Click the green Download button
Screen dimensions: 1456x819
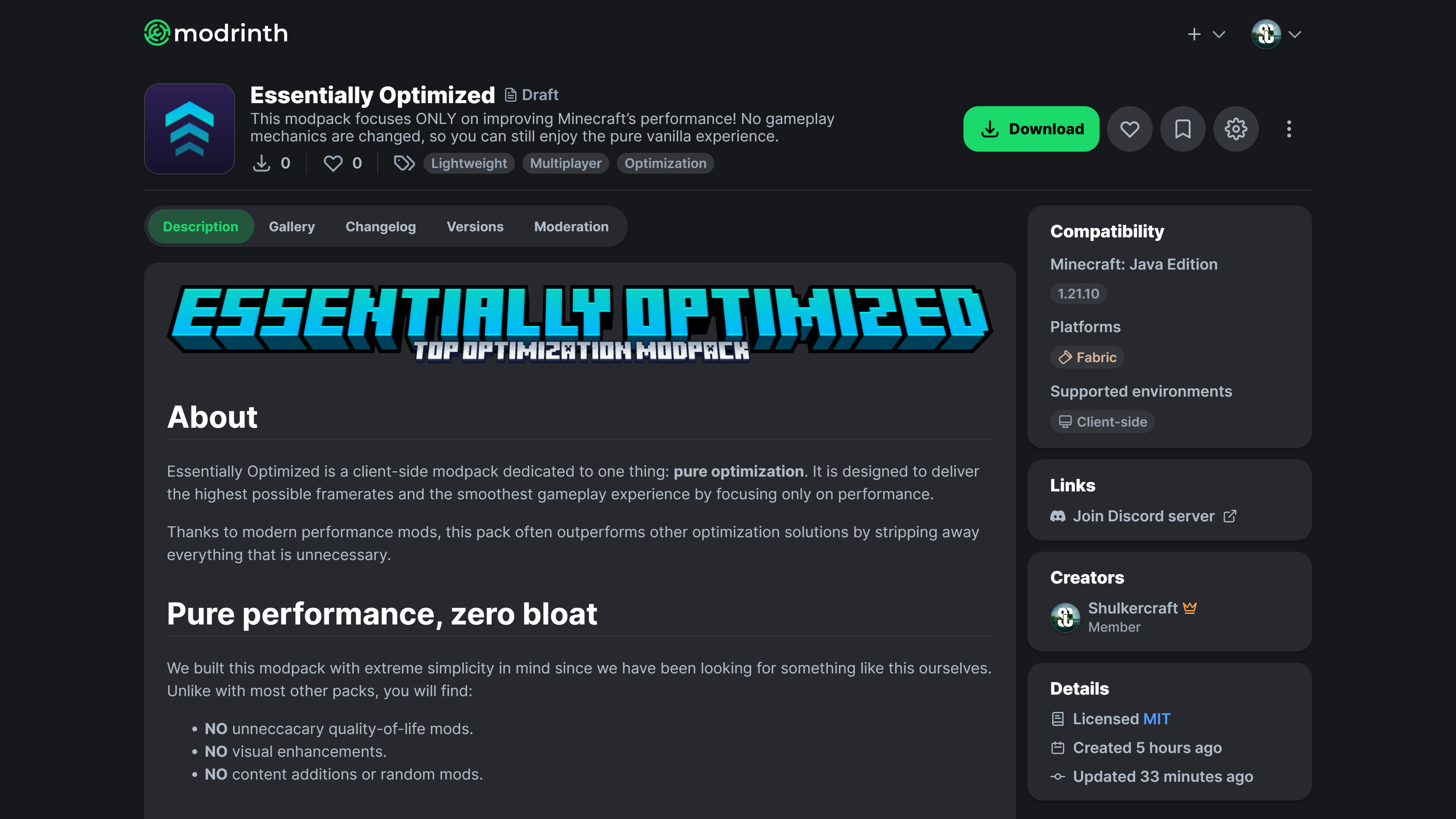tap(1031, 129)
